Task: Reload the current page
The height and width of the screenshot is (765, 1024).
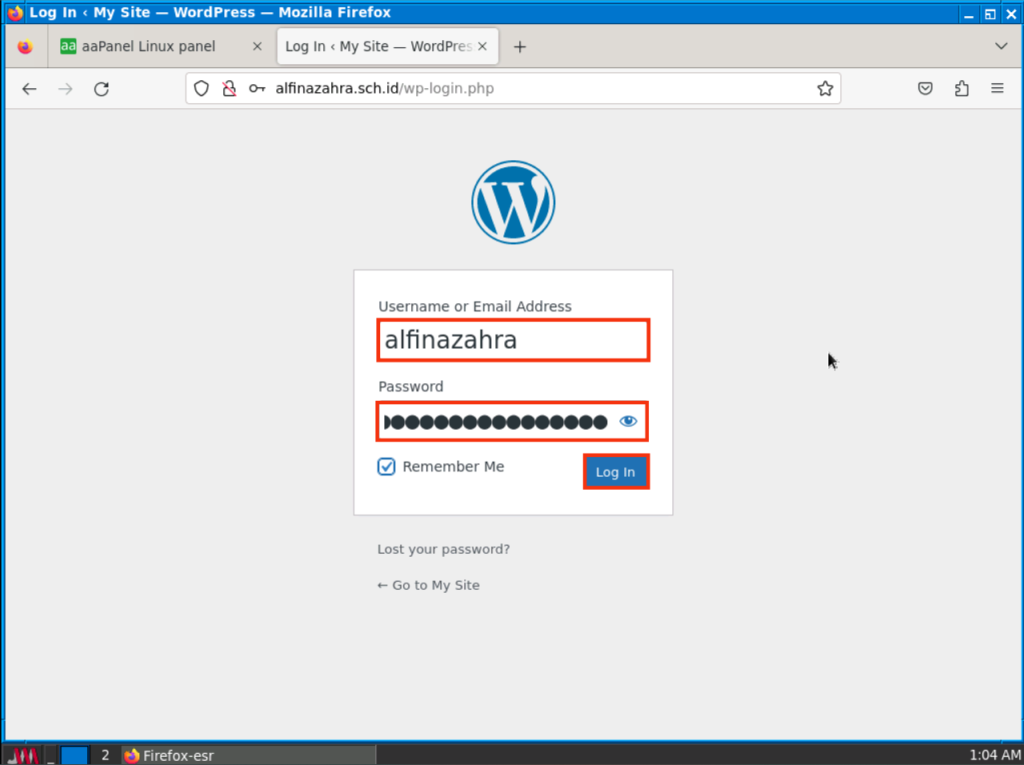Action: coord(101,89)
